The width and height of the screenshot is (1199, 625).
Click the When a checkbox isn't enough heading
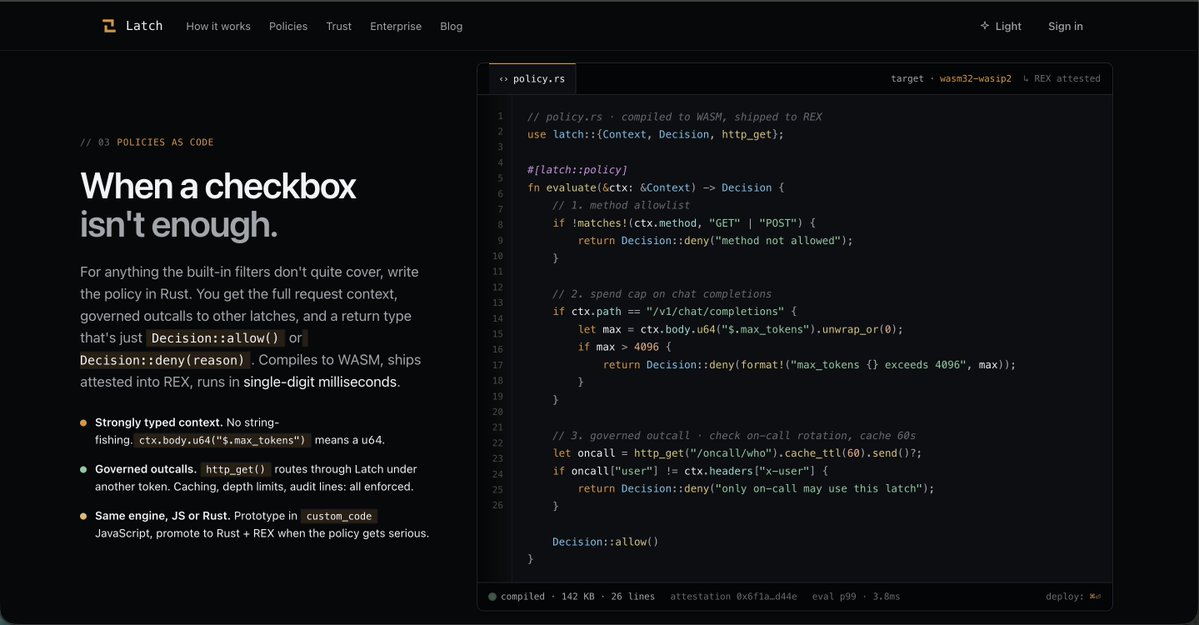click(218, 205)
